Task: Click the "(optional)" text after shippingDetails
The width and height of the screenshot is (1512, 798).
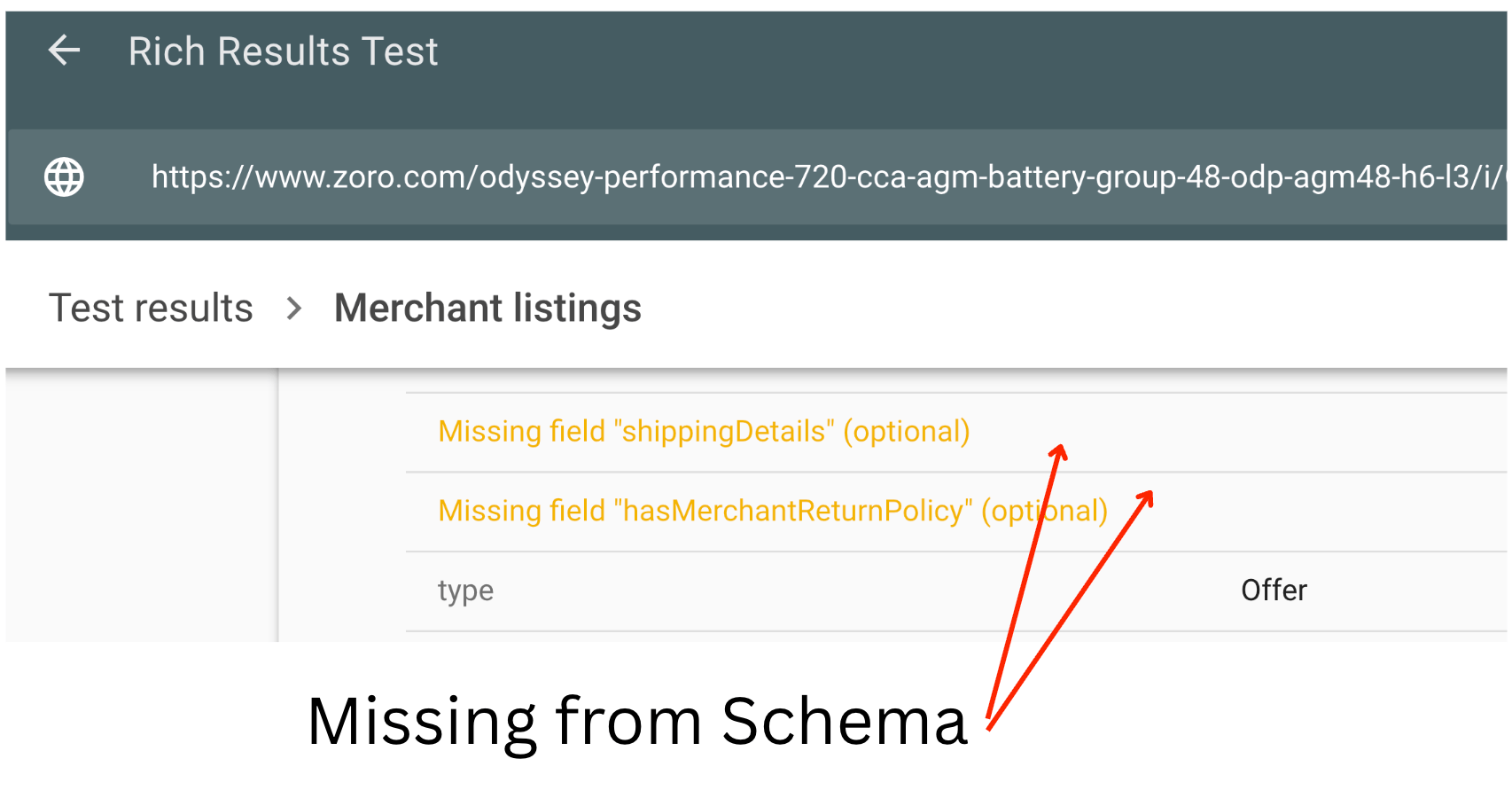Action: click(x=906, y=432)
